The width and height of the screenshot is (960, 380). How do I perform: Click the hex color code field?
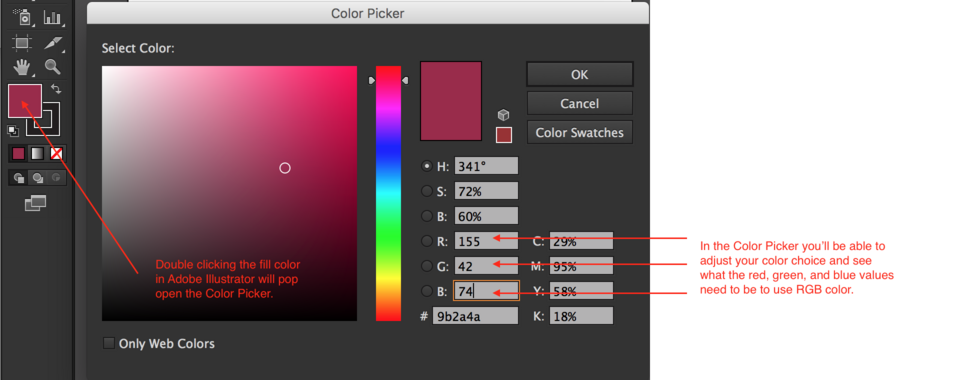(x=475, y=316)
